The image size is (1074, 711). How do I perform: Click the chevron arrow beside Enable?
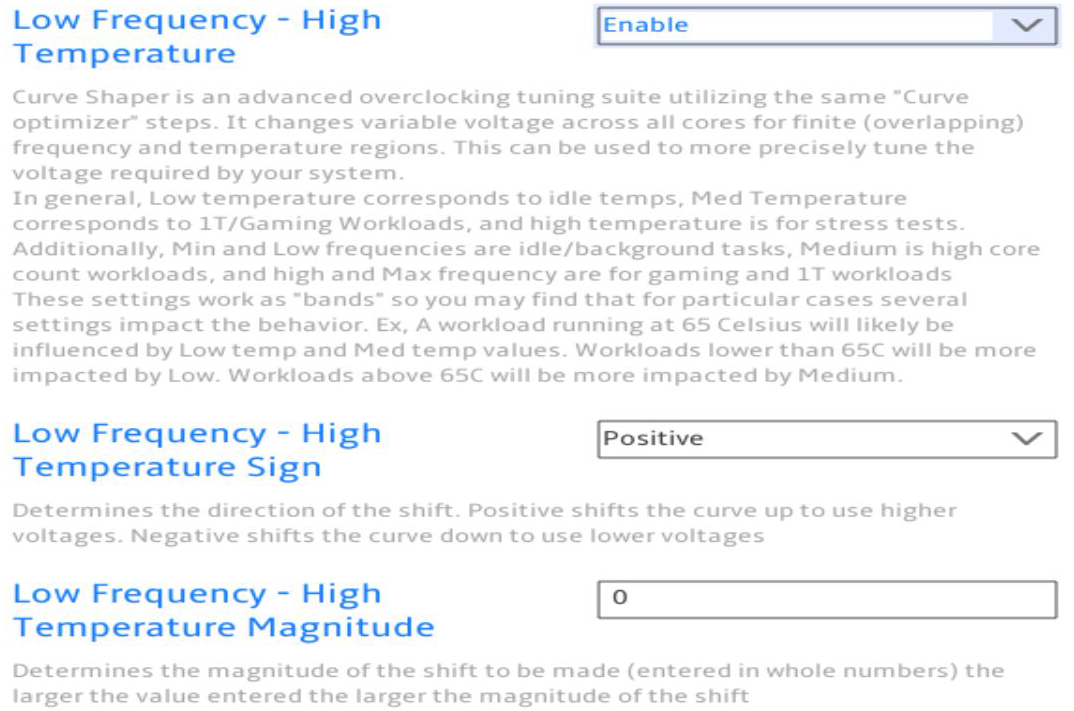click(1026, 25)
